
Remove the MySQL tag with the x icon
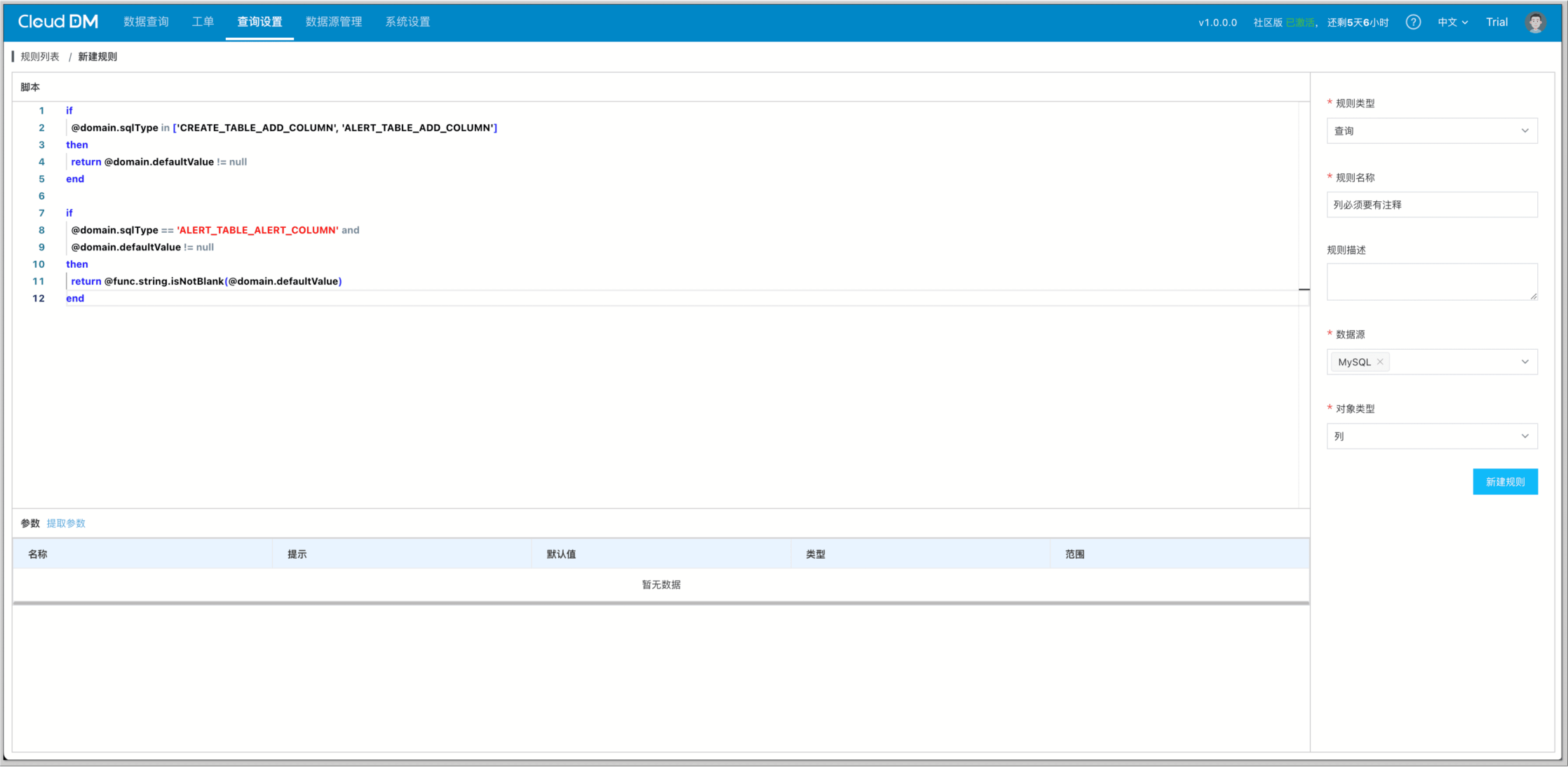point(1380,362)
